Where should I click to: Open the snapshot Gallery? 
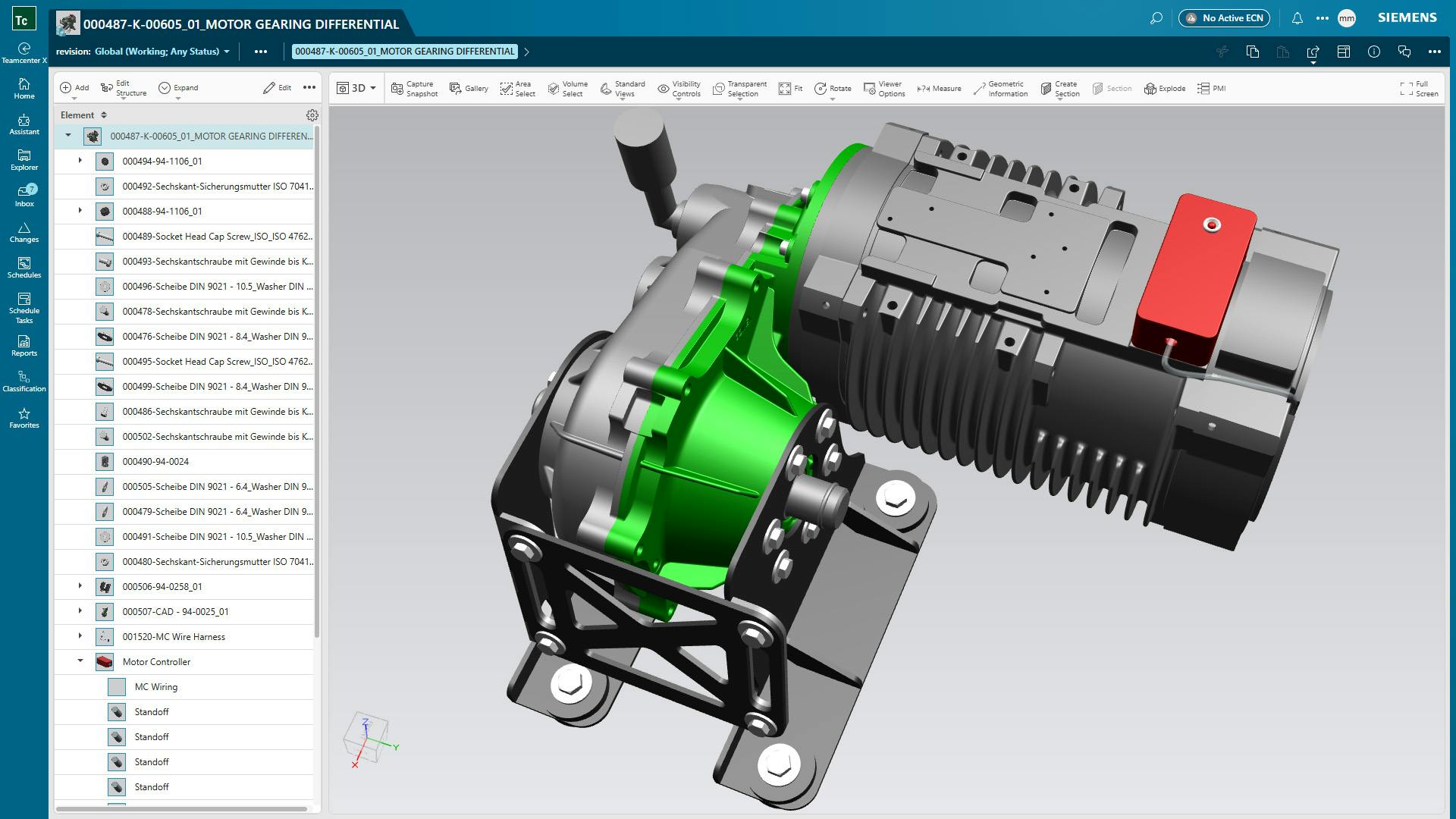pyautogui.click(x=469, y=88)
